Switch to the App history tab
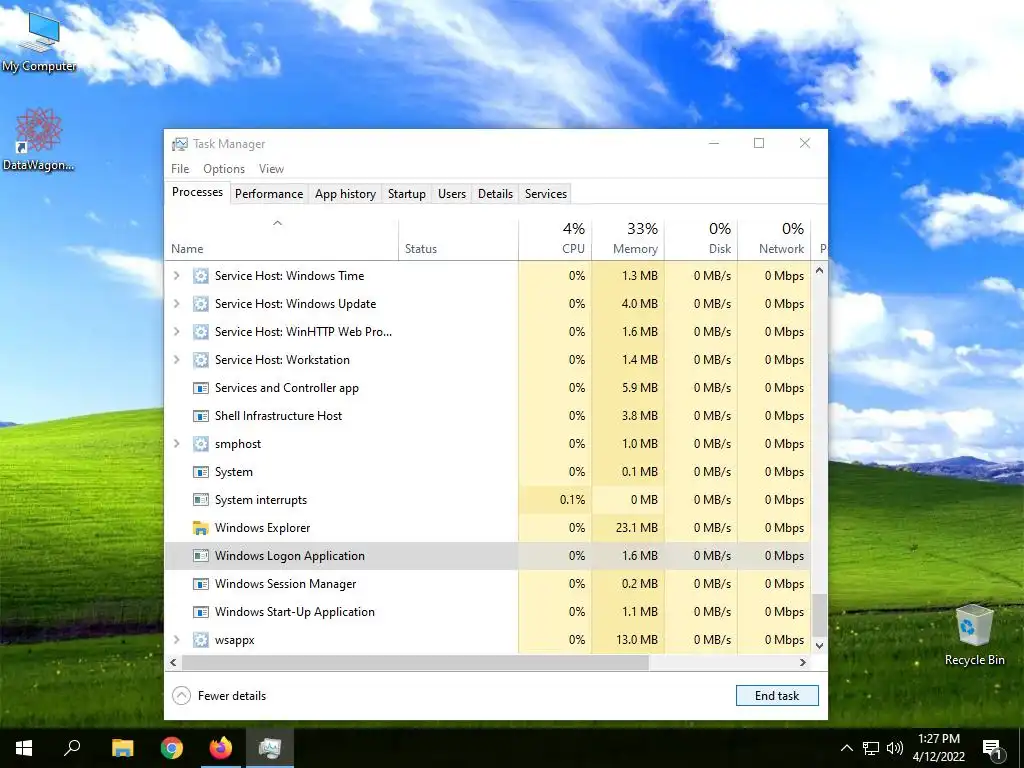The image size is (1024, 768). pos(345,194)
